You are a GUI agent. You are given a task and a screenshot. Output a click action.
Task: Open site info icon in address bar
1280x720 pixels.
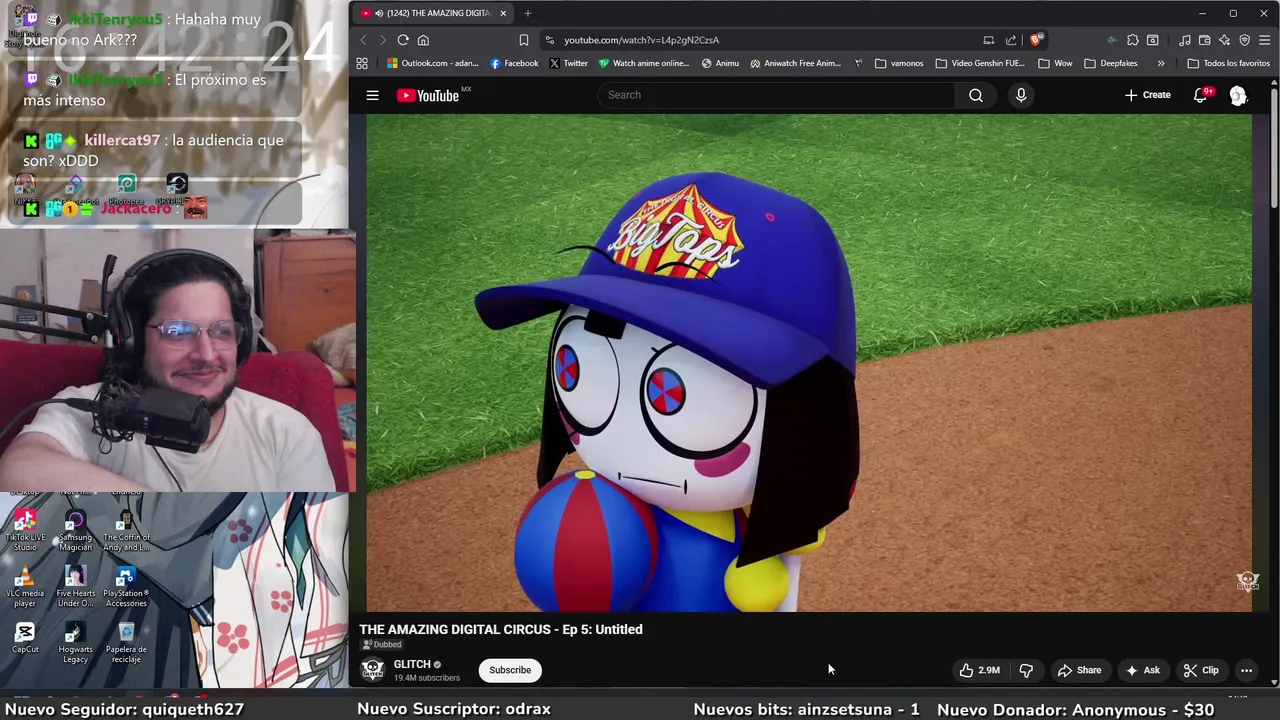coord(549,40)
